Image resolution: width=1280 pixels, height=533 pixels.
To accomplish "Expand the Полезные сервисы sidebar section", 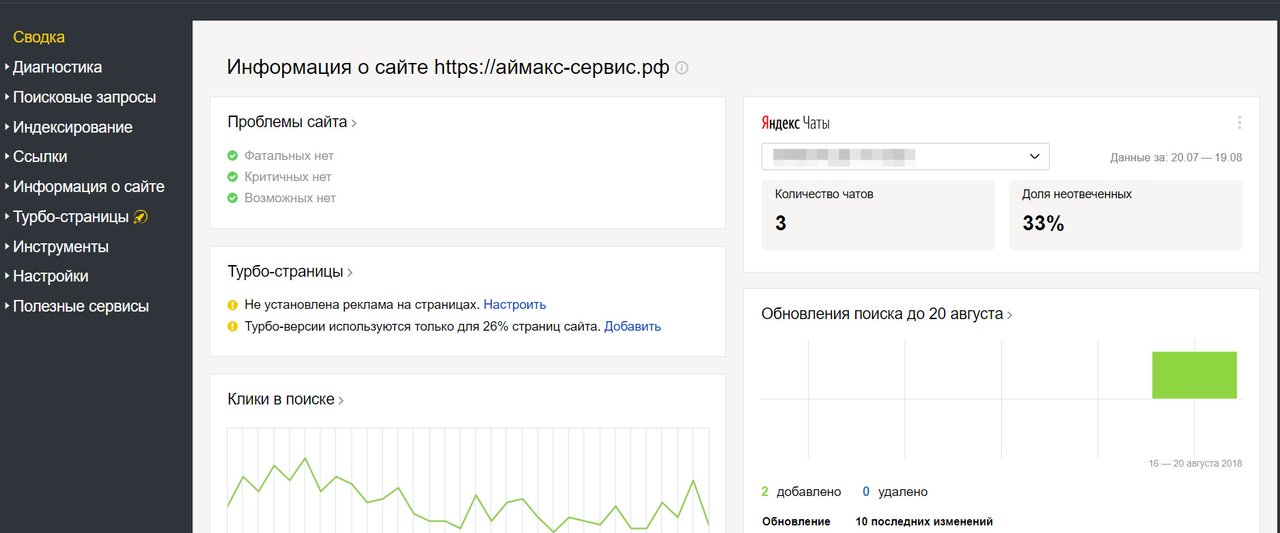I will [80, 306].
